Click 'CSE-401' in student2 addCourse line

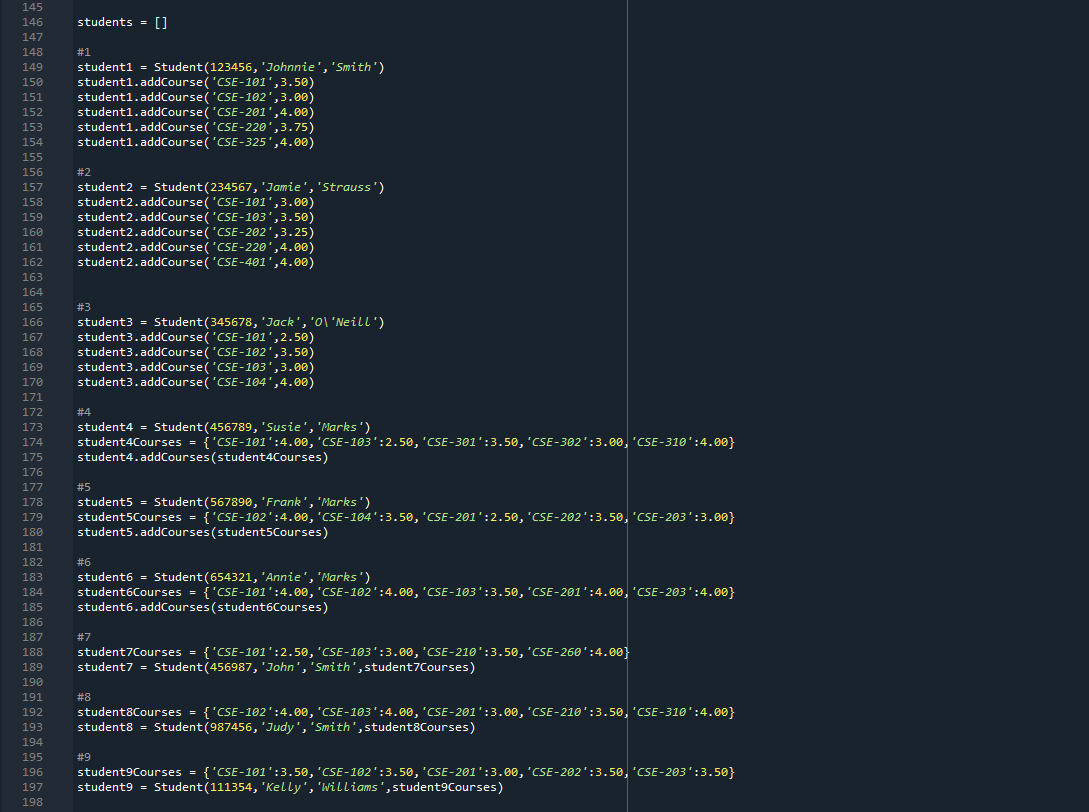click(x=242, y=263)
